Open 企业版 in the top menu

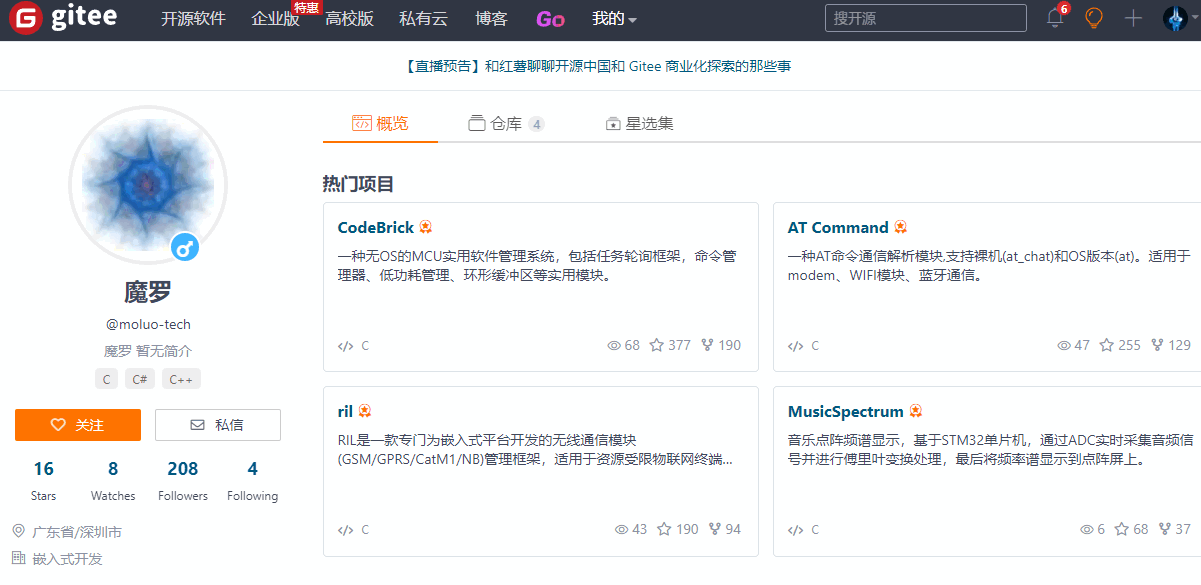coord(275,18)
